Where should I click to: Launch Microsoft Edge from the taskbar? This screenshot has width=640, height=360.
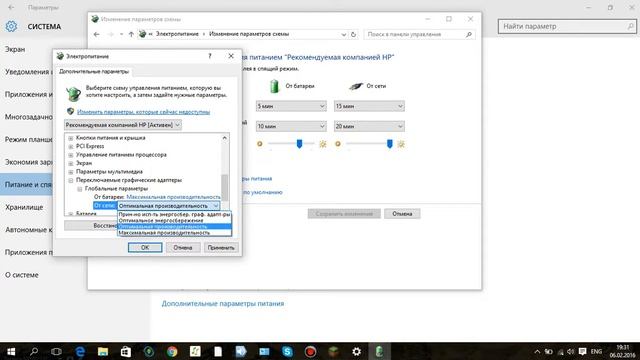pos(80,351)
